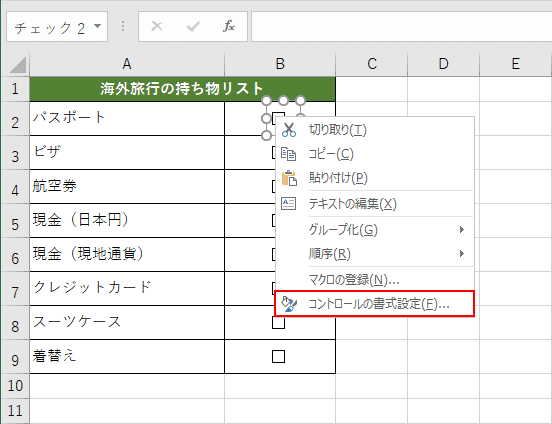This screenshot has height=424, width=552.
Task: Click the cell 現金（現地通貨）
Action: pos(127,254)
